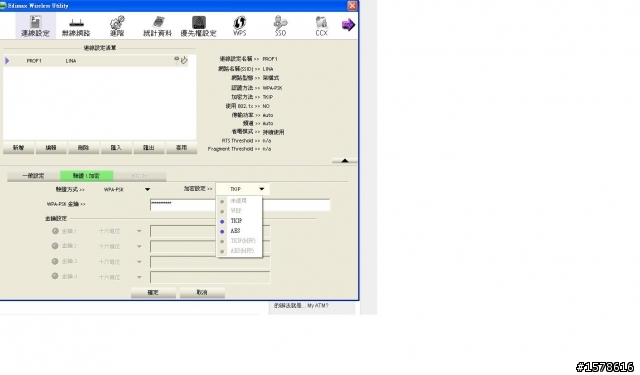Select the 未選用 none option

[x=238, y=201]
